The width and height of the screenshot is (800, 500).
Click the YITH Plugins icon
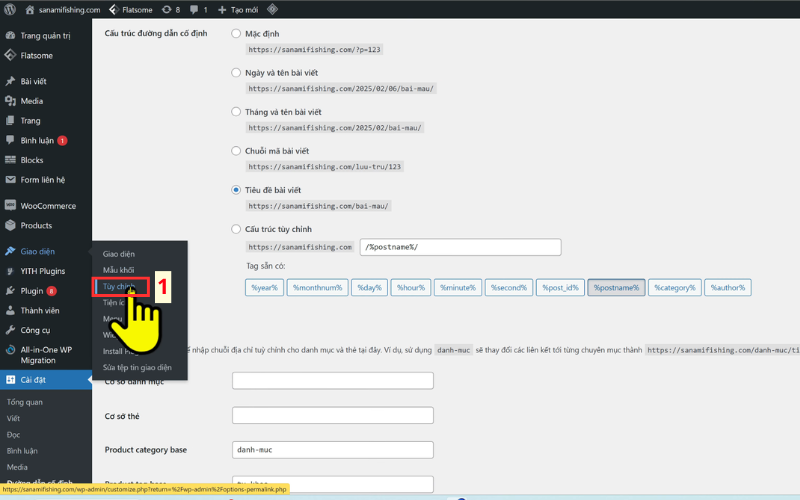click(x=10, y=271)
